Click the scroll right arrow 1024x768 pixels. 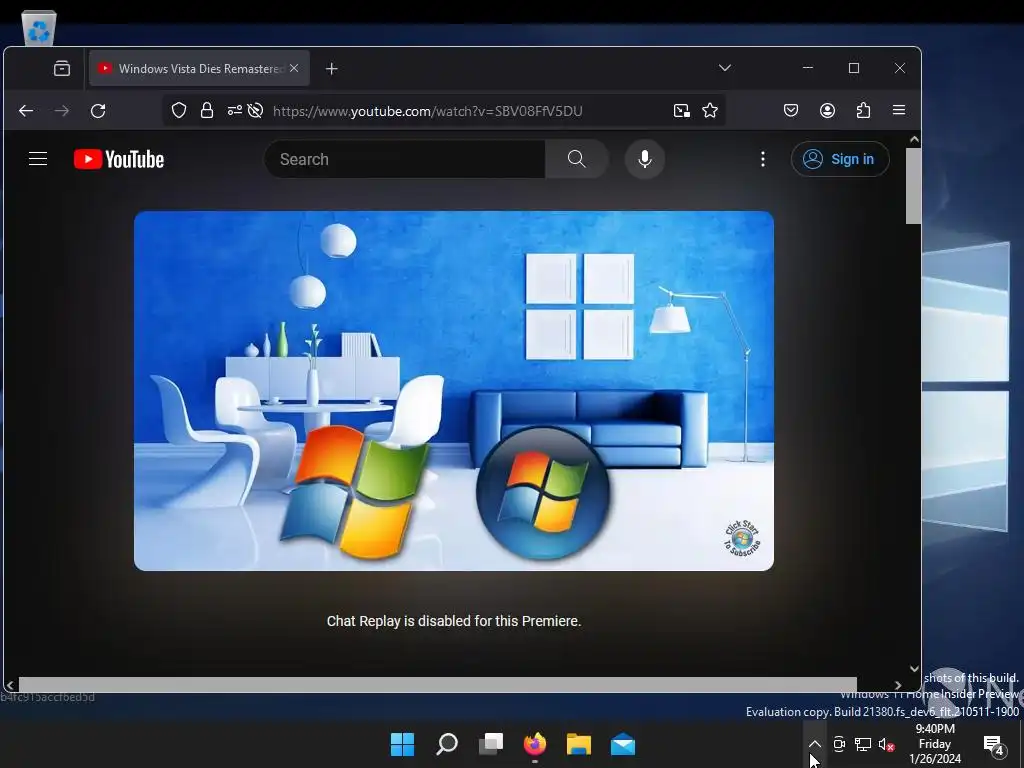pos(898,685)
